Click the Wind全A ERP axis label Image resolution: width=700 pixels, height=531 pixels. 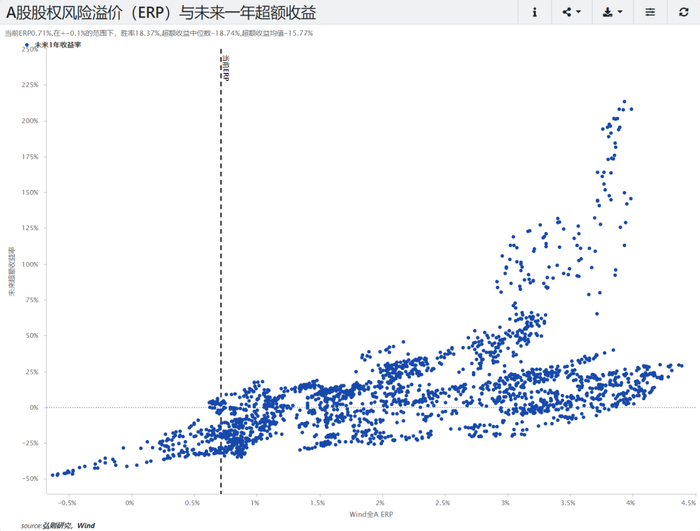(371, 514)
